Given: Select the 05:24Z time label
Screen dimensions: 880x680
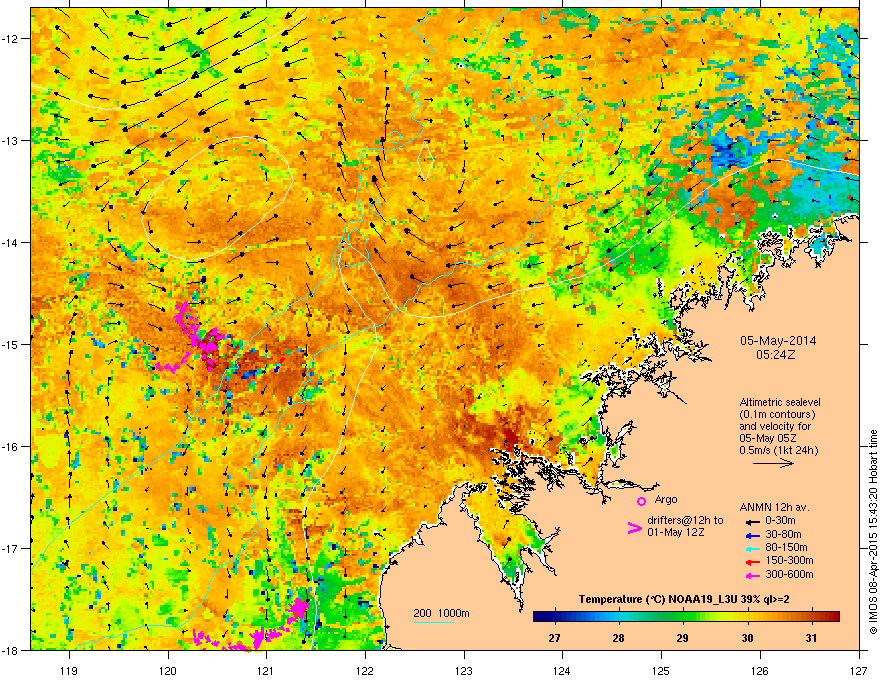Looking at the screenshot, I should [x=776, y=355].
